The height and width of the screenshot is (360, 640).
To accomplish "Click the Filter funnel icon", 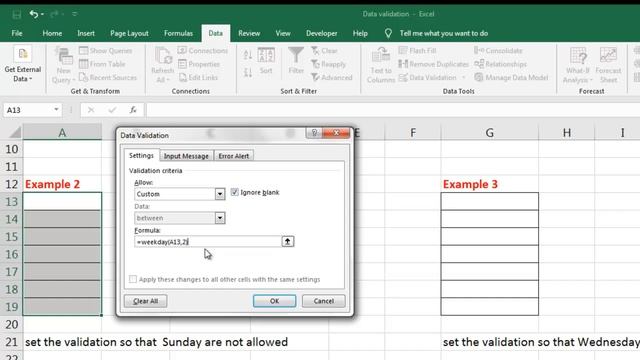I will (x=296, y=61).
